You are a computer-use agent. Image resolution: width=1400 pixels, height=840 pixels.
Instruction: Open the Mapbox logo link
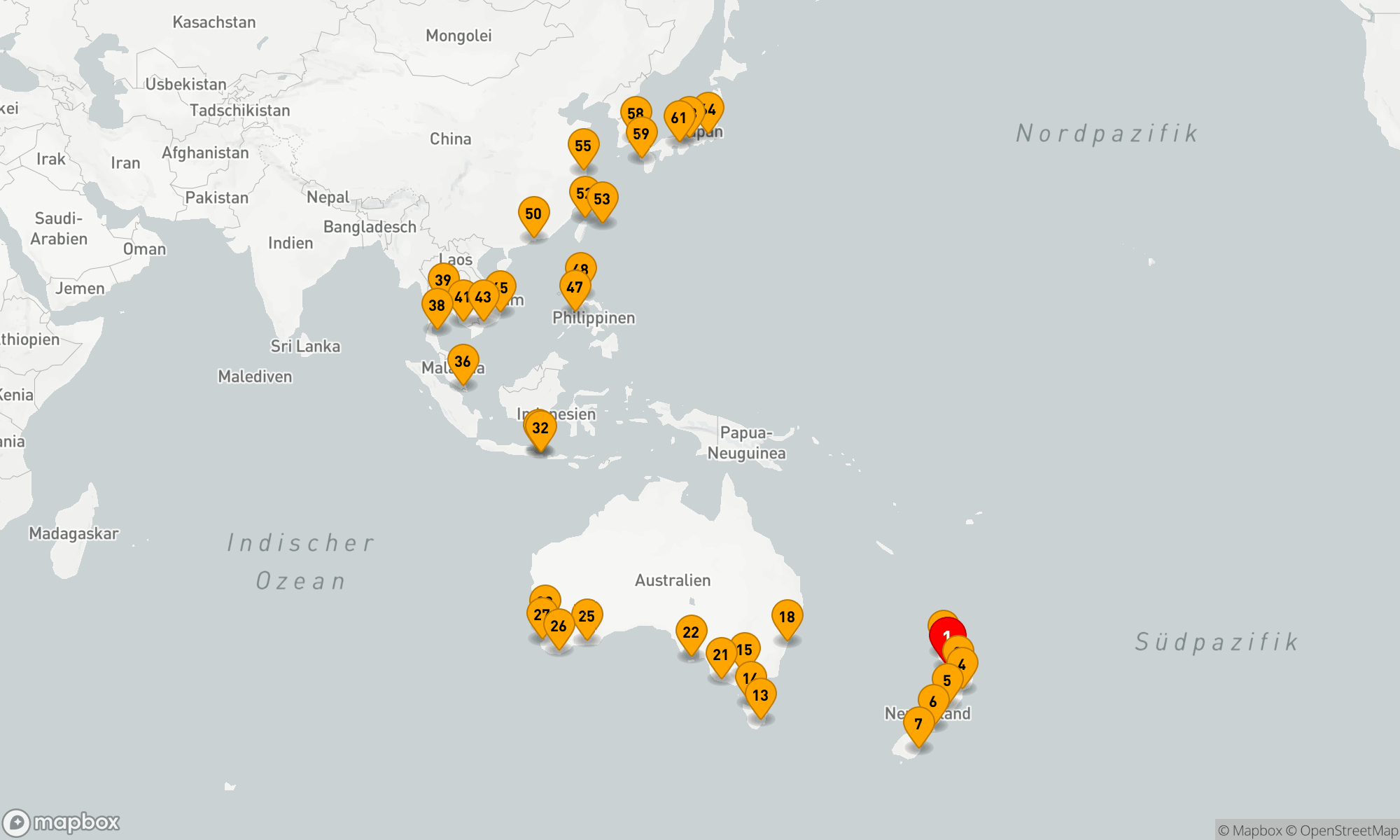tap(62, 822)
